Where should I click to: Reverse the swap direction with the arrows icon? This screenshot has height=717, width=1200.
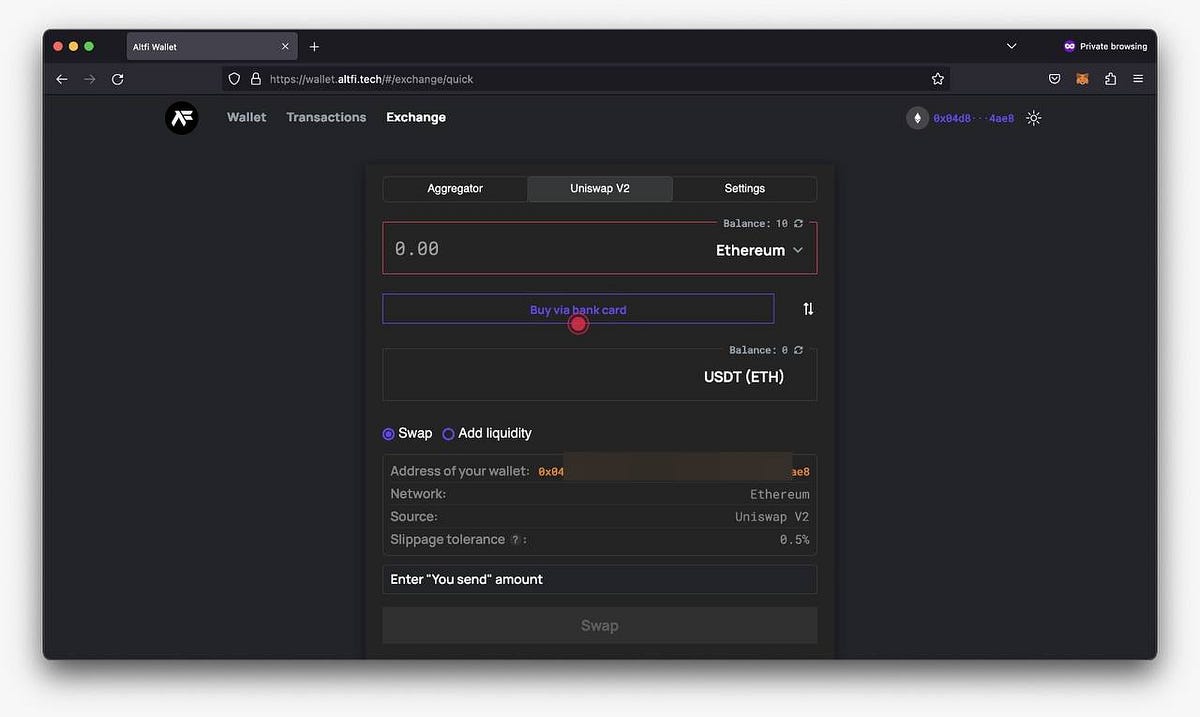pyautogui.click(x=808, y=309)
